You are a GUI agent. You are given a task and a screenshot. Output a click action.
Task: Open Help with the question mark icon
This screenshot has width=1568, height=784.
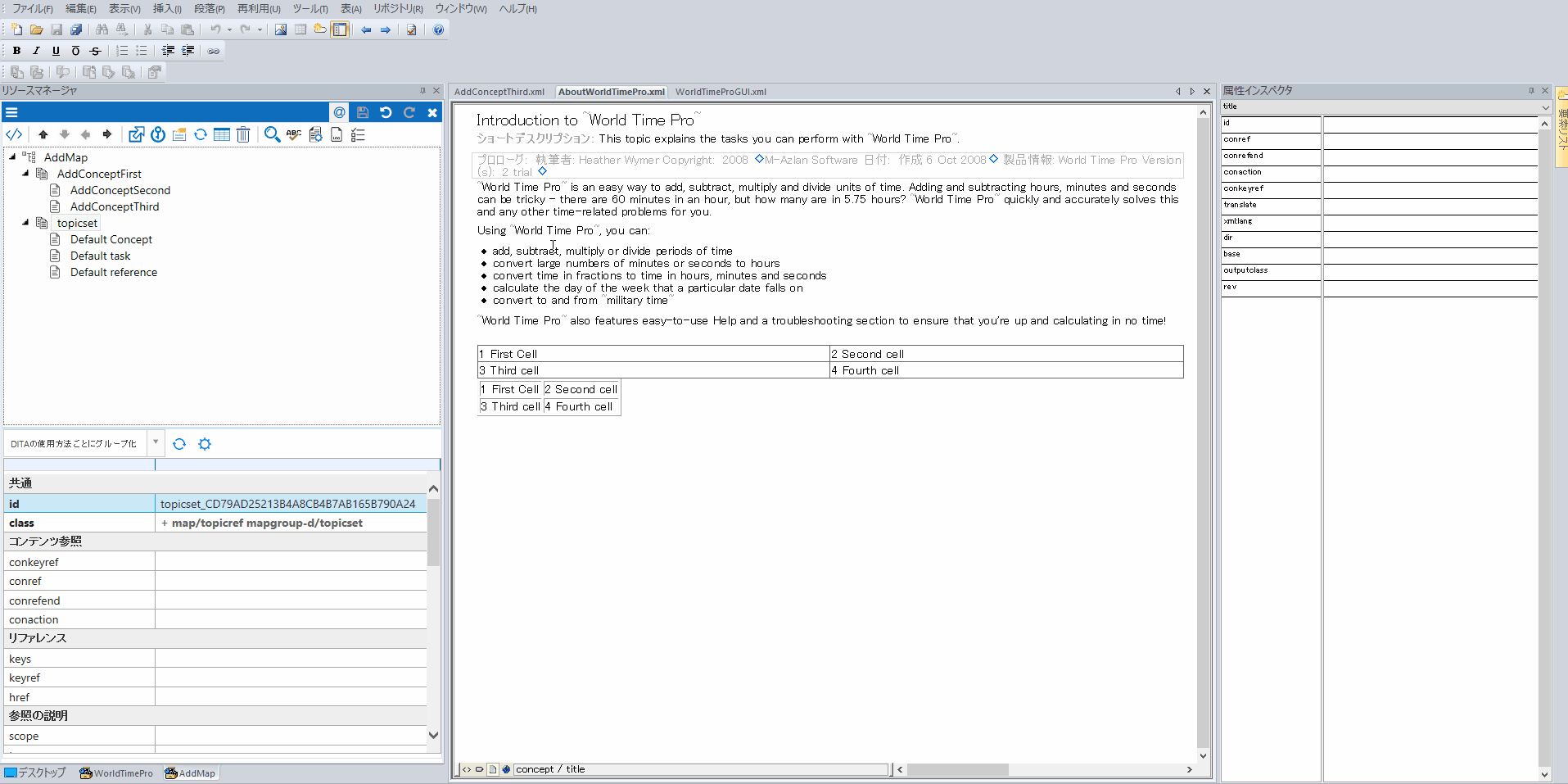pos(438,29)
